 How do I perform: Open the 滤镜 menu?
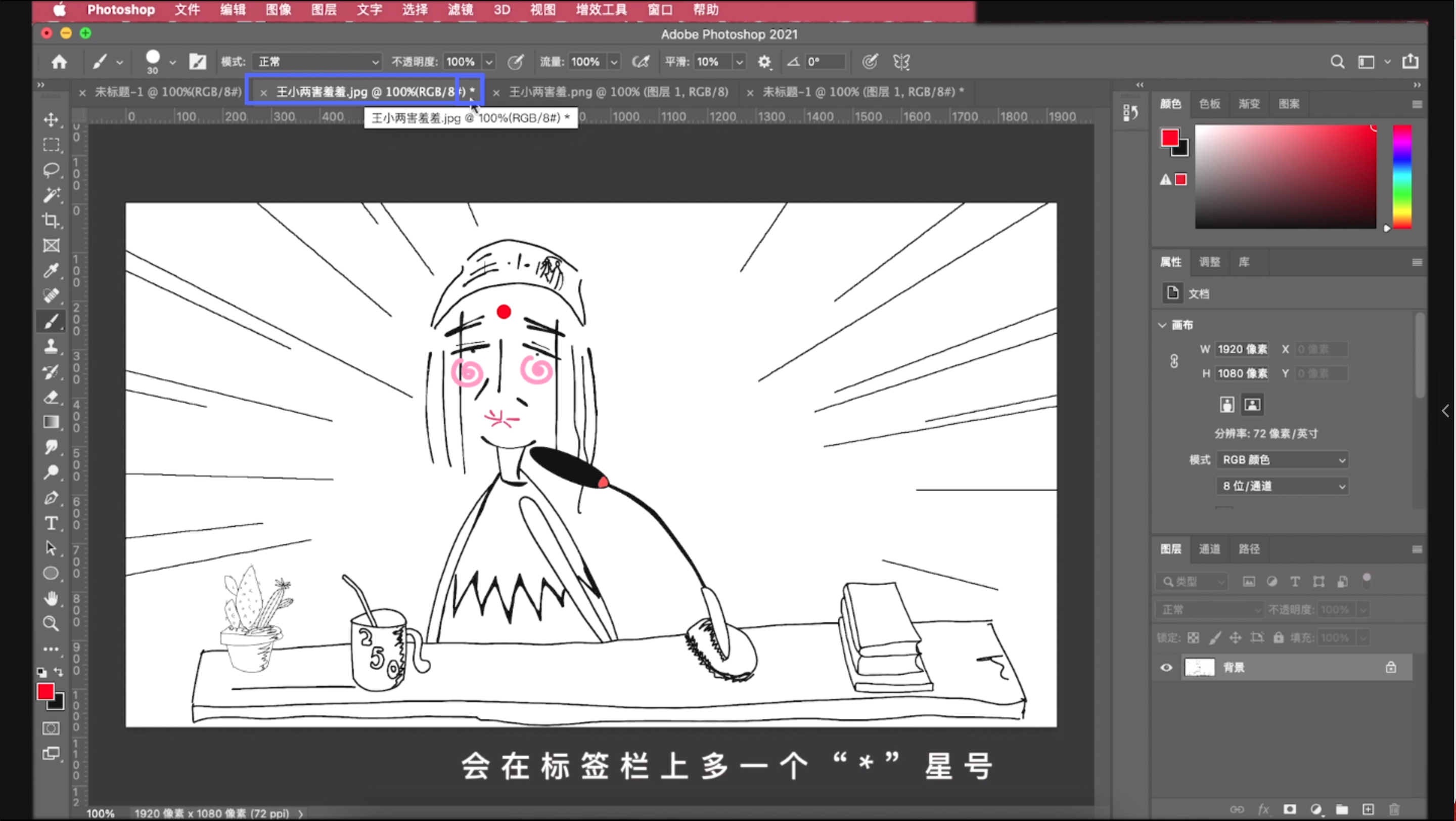(x=459, y=10)
